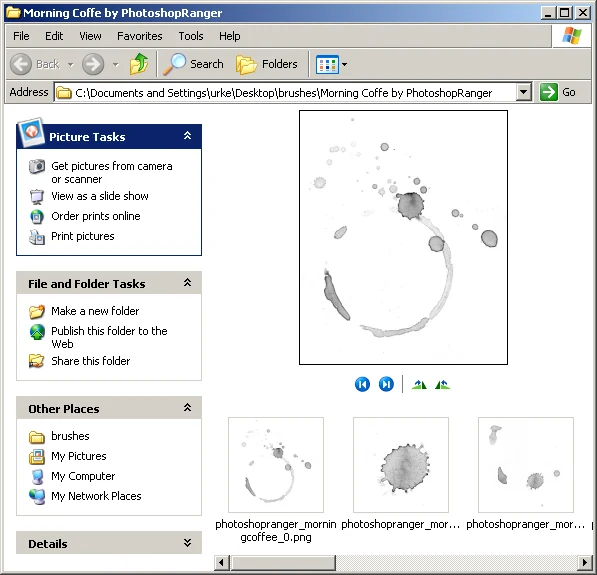Click the Forward navigation button
Viewport: 597px width, 575px height.
click(x=93, y=64)
